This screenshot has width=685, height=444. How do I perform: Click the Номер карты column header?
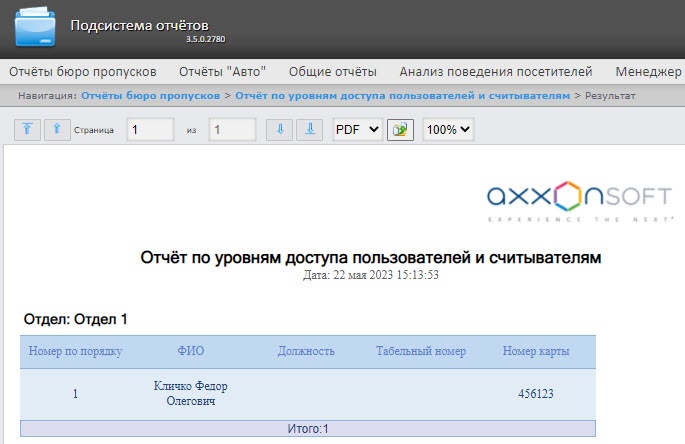(536, 351)
